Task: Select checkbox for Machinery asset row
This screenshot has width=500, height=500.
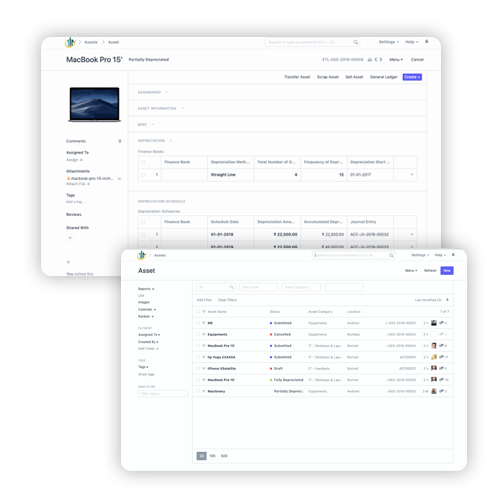Action: (198, 391)
